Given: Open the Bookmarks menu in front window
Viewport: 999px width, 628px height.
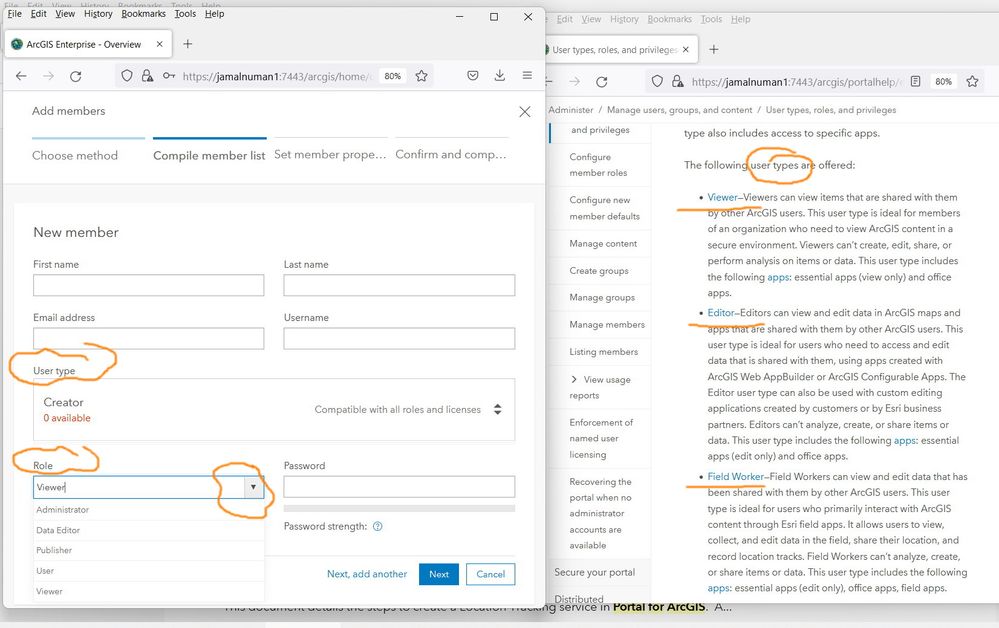Looking at the screenshot, I should pos(143,13).
